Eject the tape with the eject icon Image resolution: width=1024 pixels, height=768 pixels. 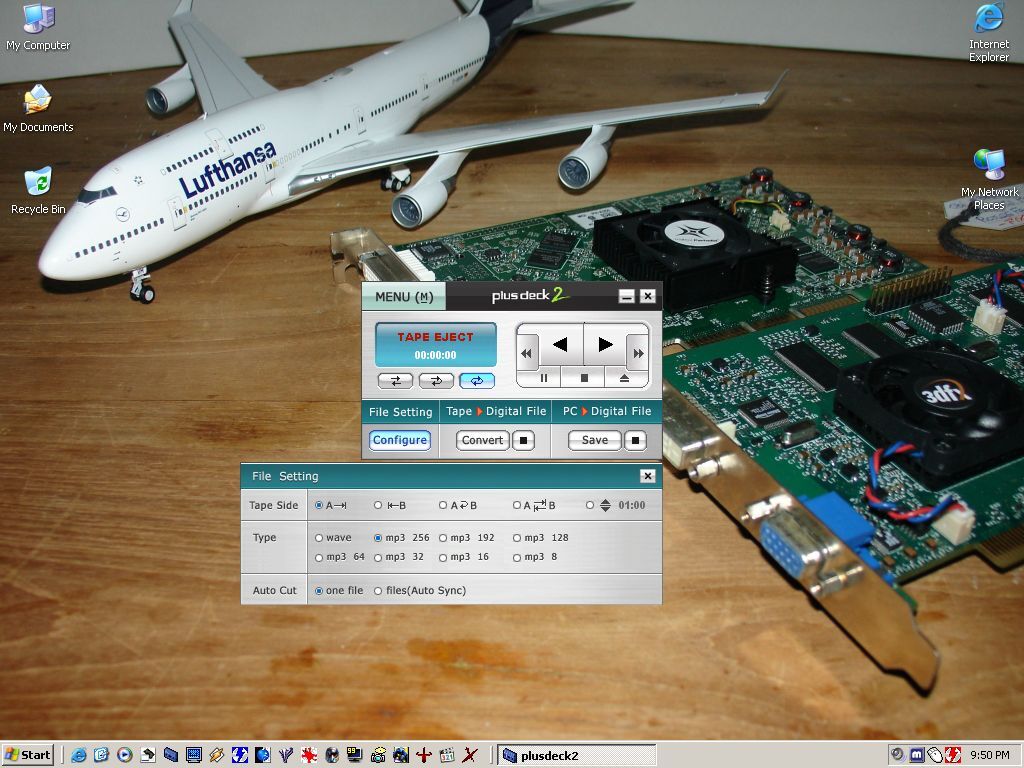click(x=624, y=377)
